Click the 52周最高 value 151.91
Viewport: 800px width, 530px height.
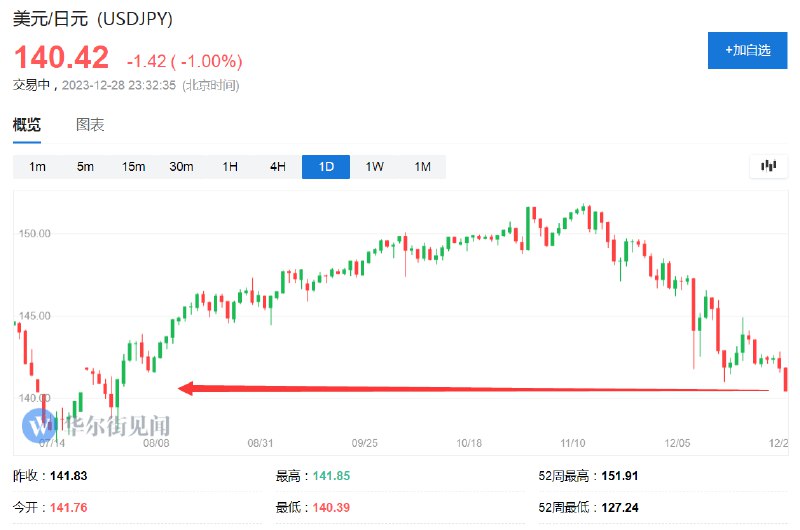point(620,476)
